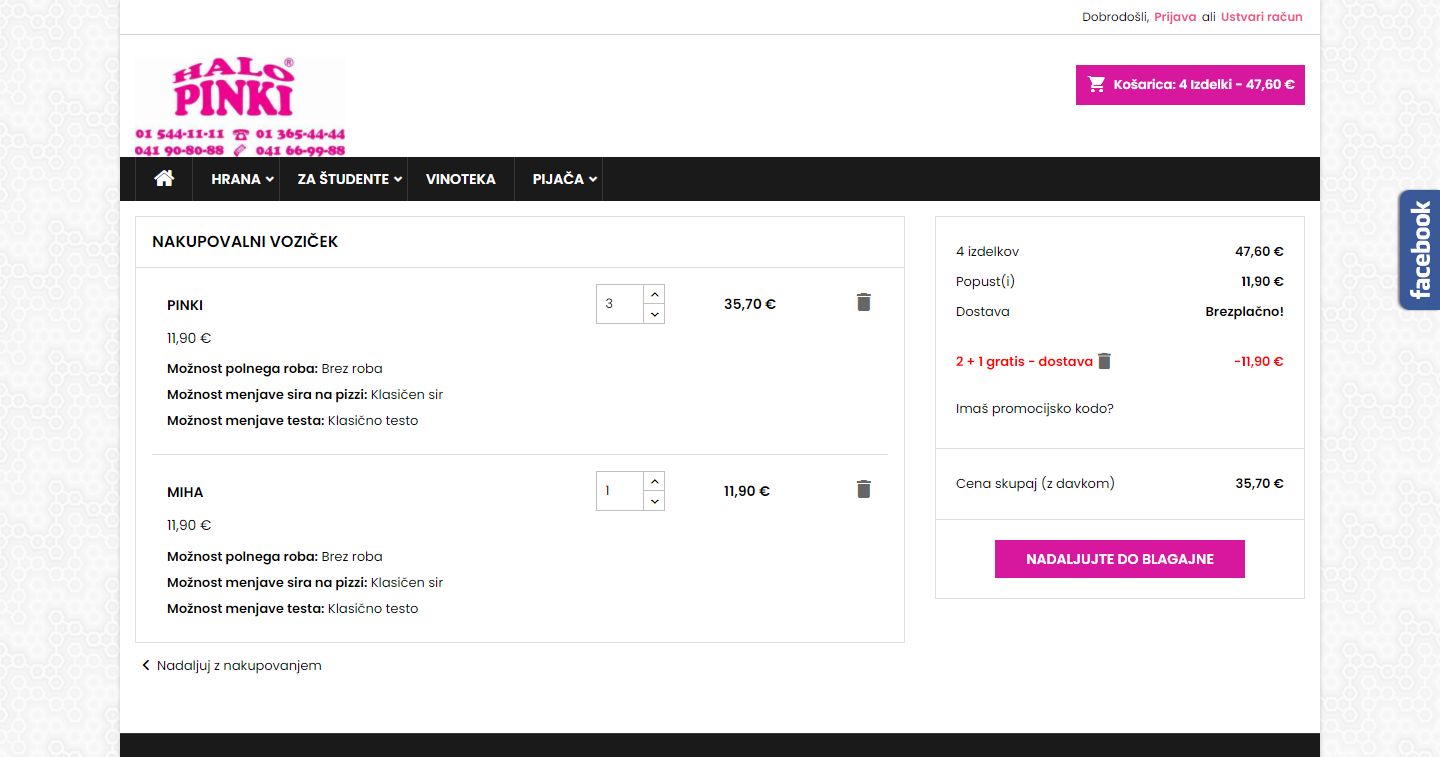This screenshot has width=1440, height=757.
Task: Click the Halo Pinki logo
Action: click(x=240, y=106)
